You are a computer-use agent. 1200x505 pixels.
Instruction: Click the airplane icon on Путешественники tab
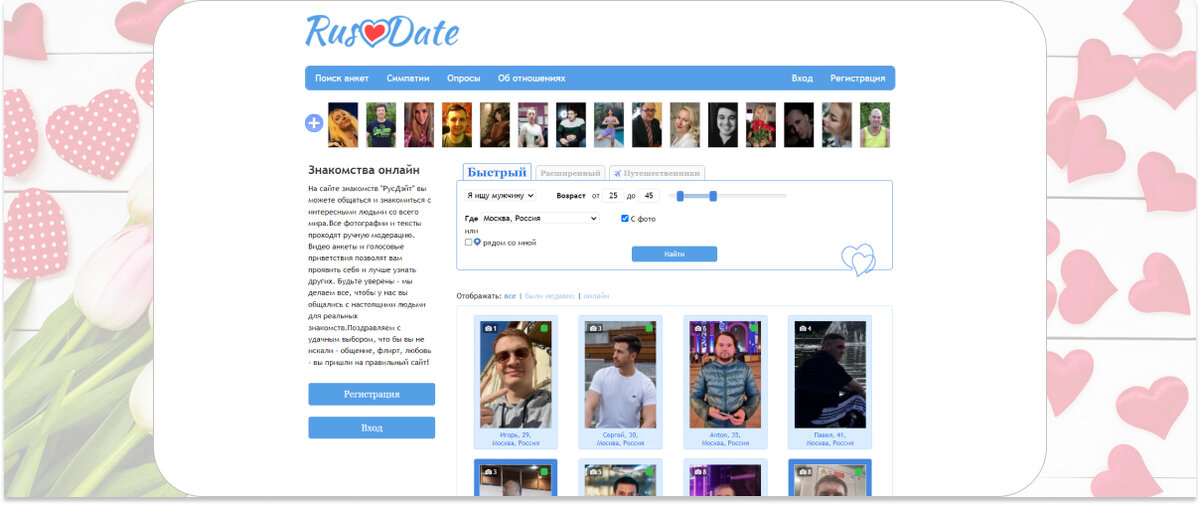(x=617, y=173)
